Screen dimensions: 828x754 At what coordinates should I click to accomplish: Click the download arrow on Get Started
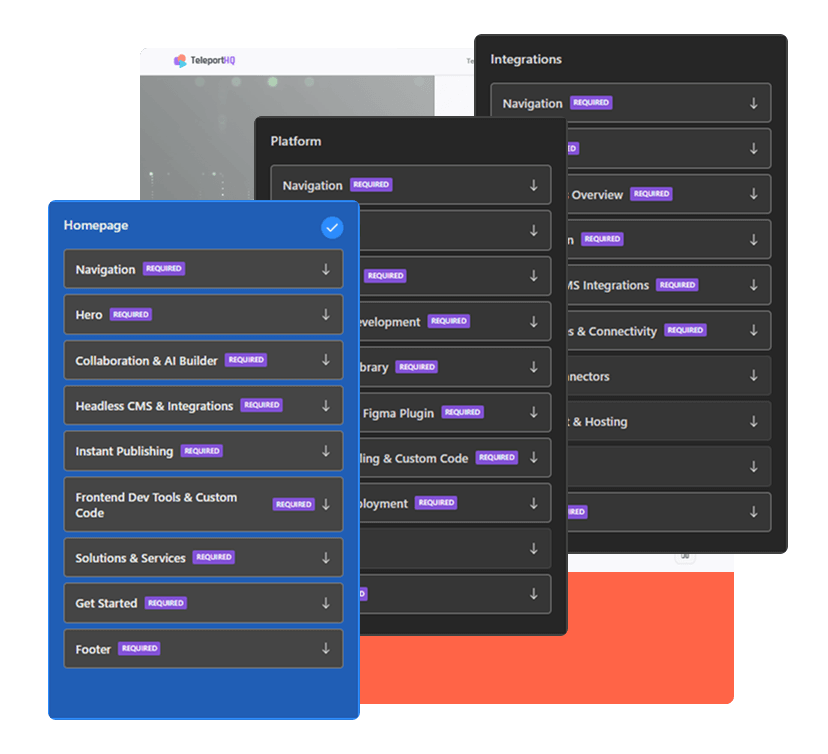(325, 603)
